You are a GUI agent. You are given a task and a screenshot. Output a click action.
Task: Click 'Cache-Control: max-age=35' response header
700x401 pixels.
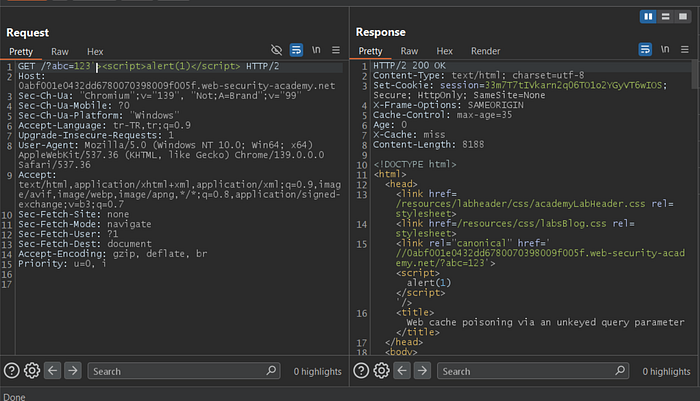pyautogui.click(x=442, y=115)
